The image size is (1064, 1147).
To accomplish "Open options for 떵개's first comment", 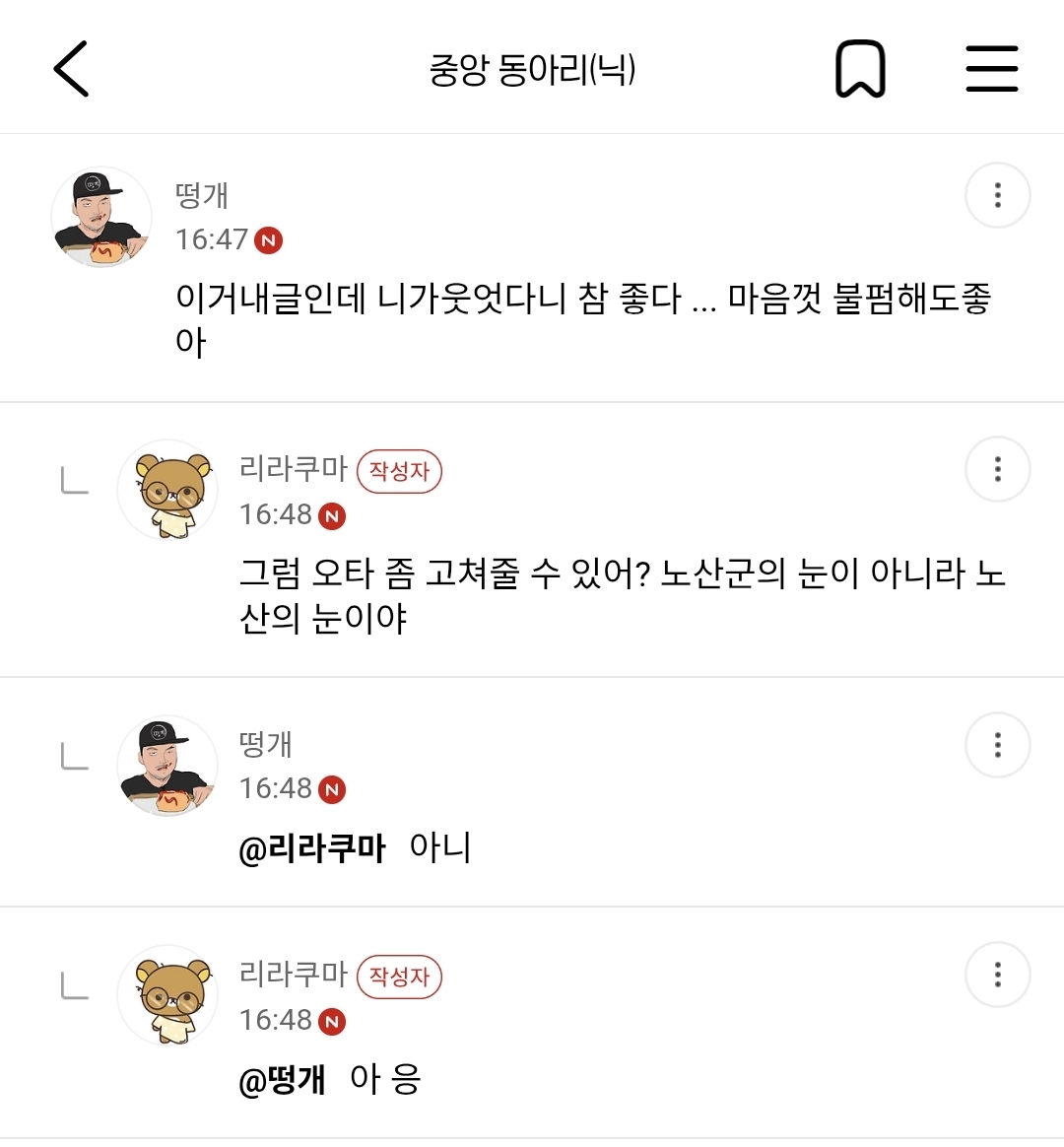I will [x=997, y=195].
